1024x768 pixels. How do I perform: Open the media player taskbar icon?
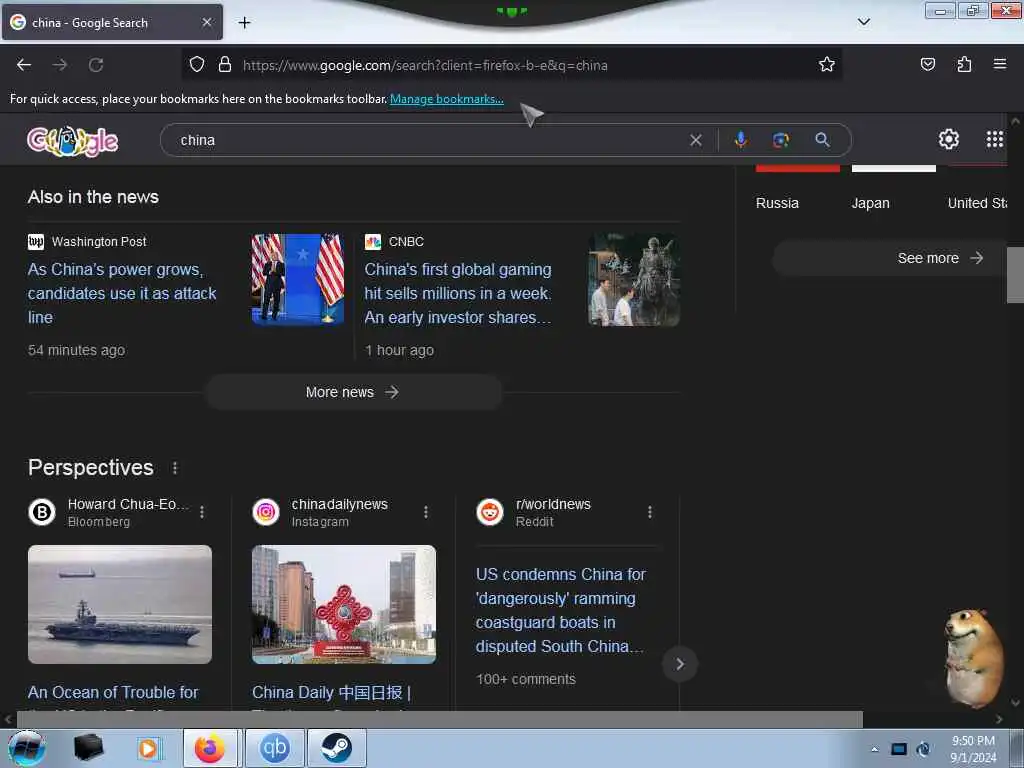tap(148, 748)
